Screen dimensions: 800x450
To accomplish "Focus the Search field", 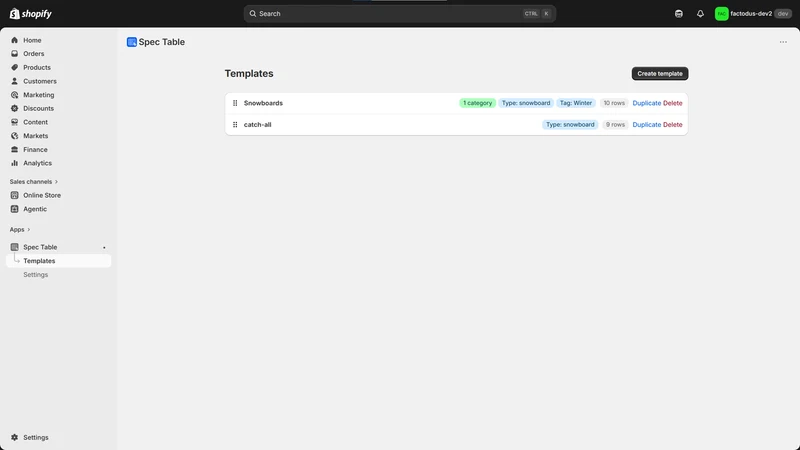I will pos(399,14).
